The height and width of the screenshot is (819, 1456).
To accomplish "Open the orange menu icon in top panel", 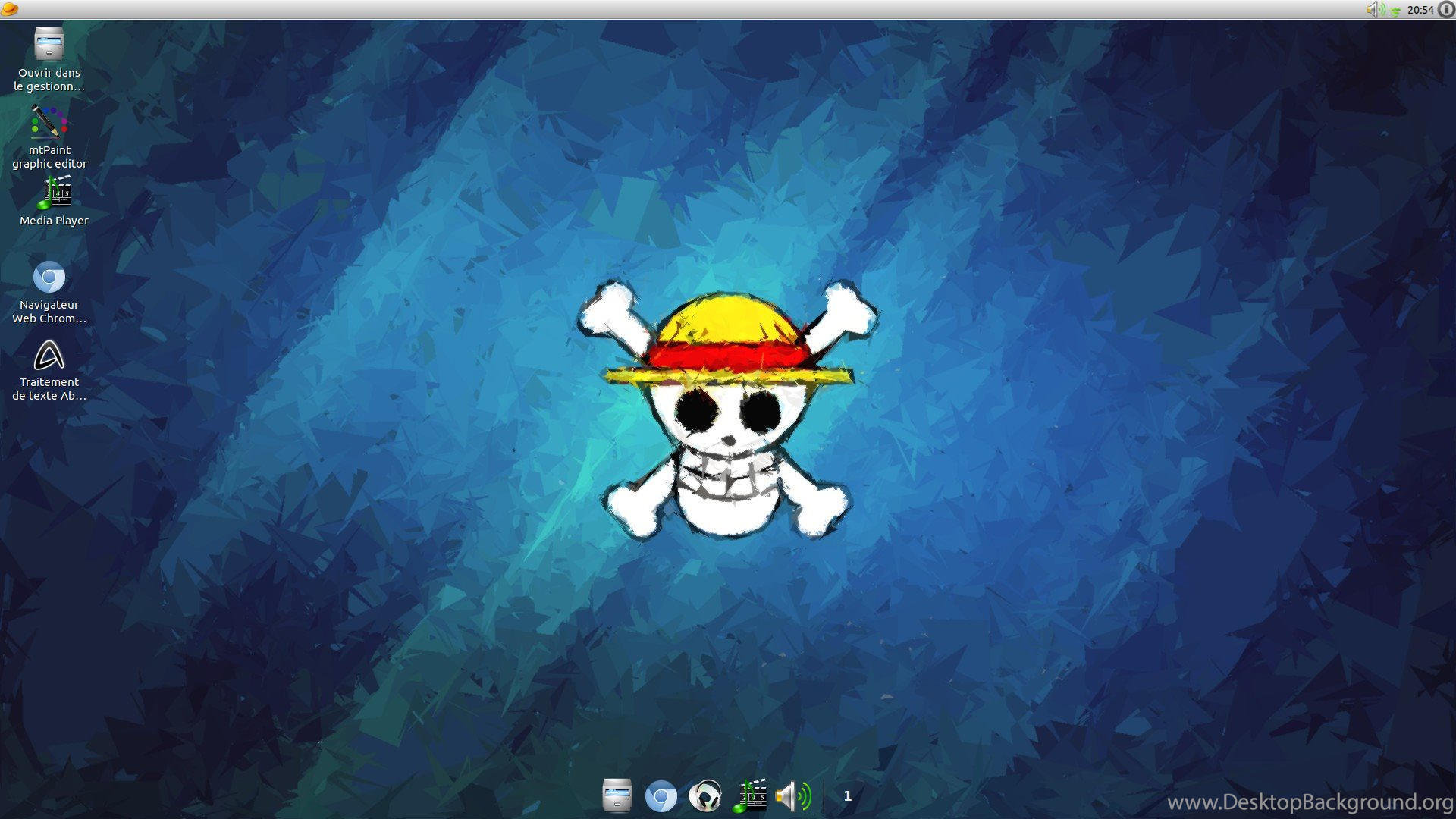I will click(x=10, y=10).
